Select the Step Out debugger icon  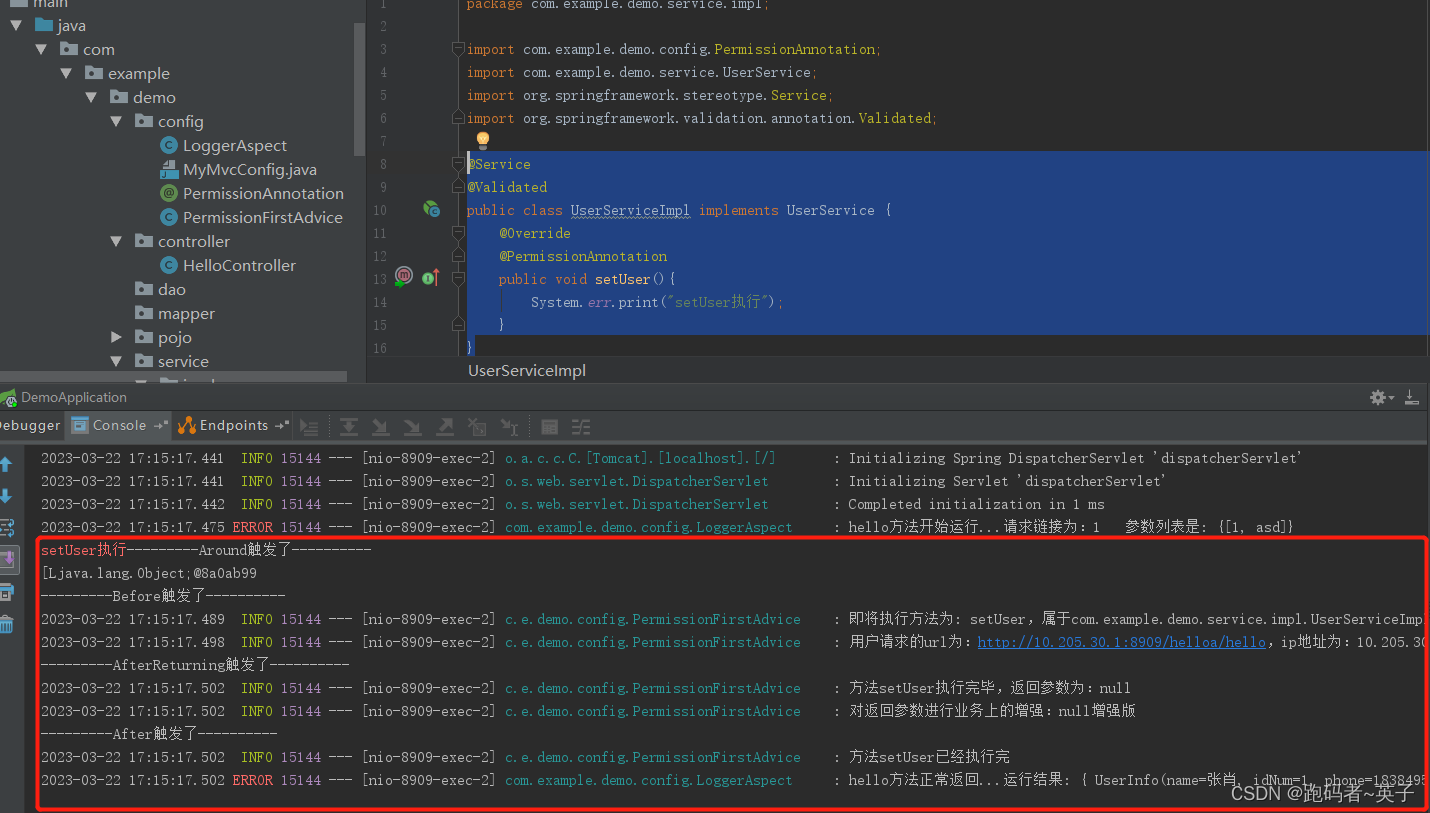pyautogui.click(x=445, y=426)
